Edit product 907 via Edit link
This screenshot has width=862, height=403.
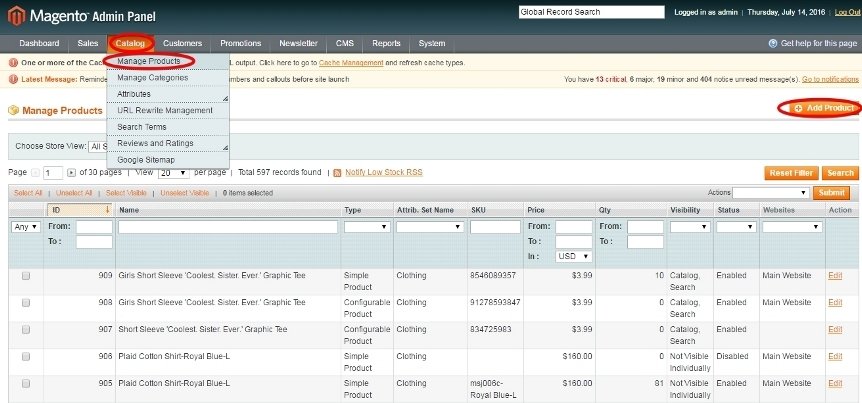pyautogui.click(x=835, y=329)
